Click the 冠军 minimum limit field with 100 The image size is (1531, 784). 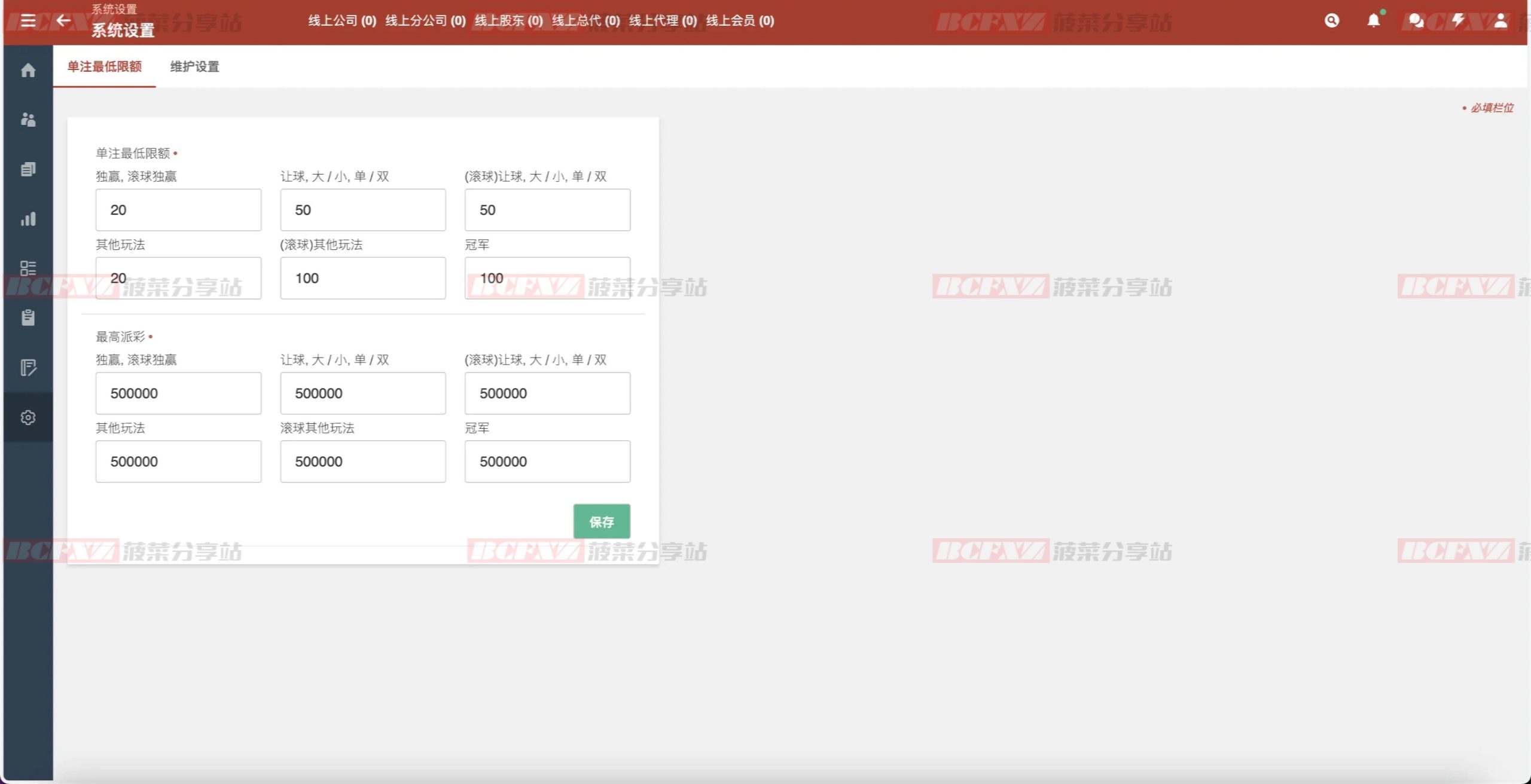pyautogui.click(x=547, y=278)
